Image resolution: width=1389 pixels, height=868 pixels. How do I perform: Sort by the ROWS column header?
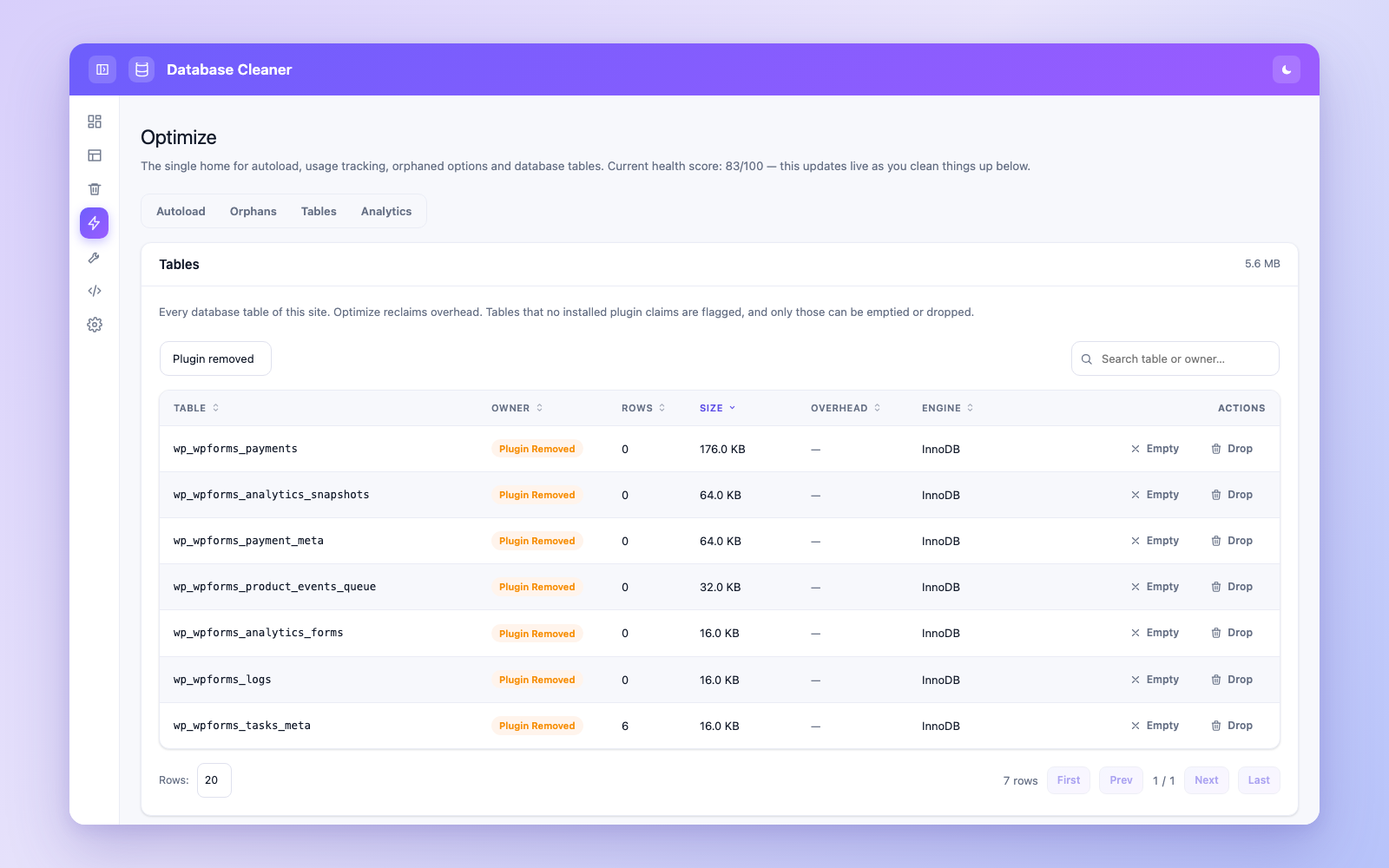point(643,408)
